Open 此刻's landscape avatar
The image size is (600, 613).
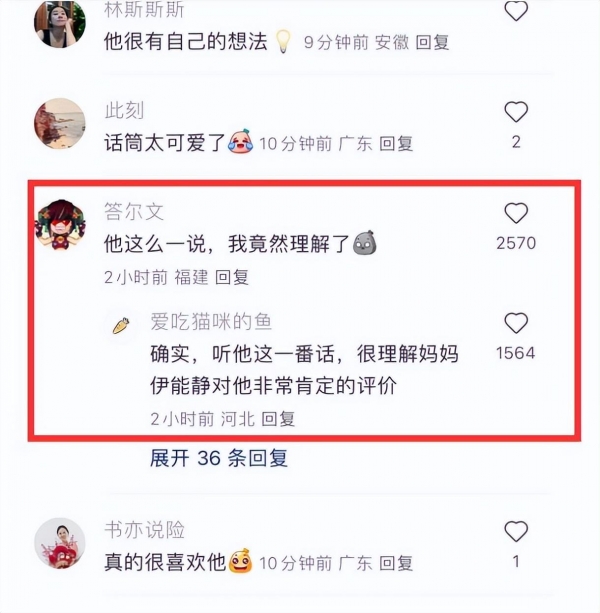pos(60,124)
